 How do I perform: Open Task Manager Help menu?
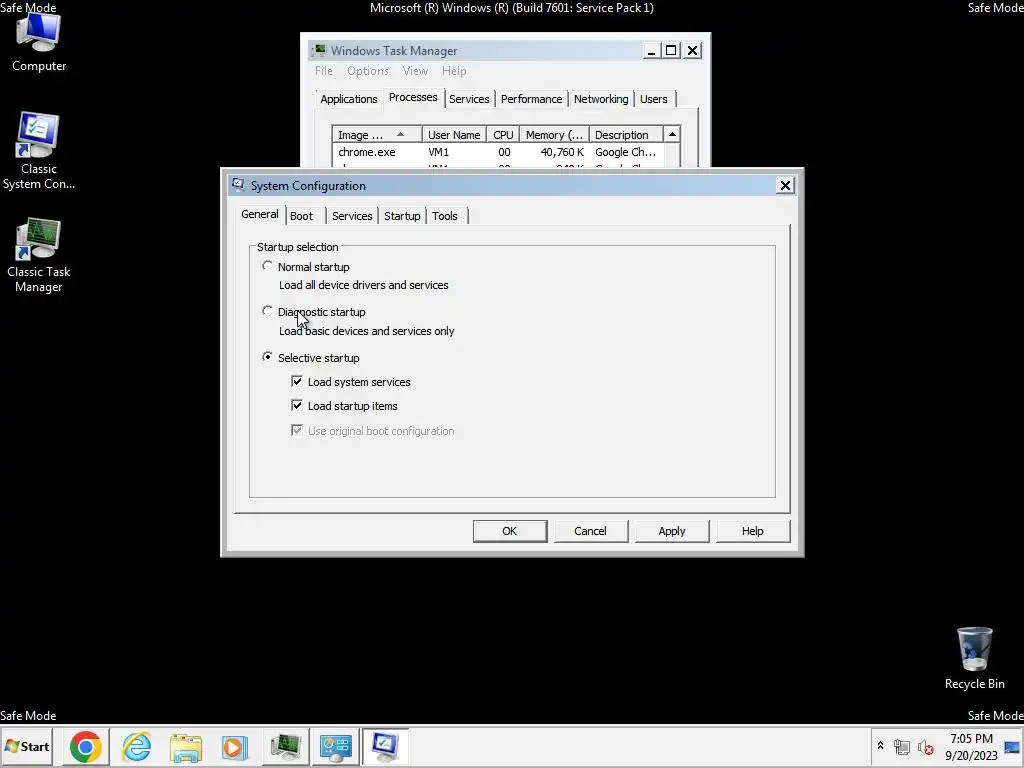click(x=454, y=71)
